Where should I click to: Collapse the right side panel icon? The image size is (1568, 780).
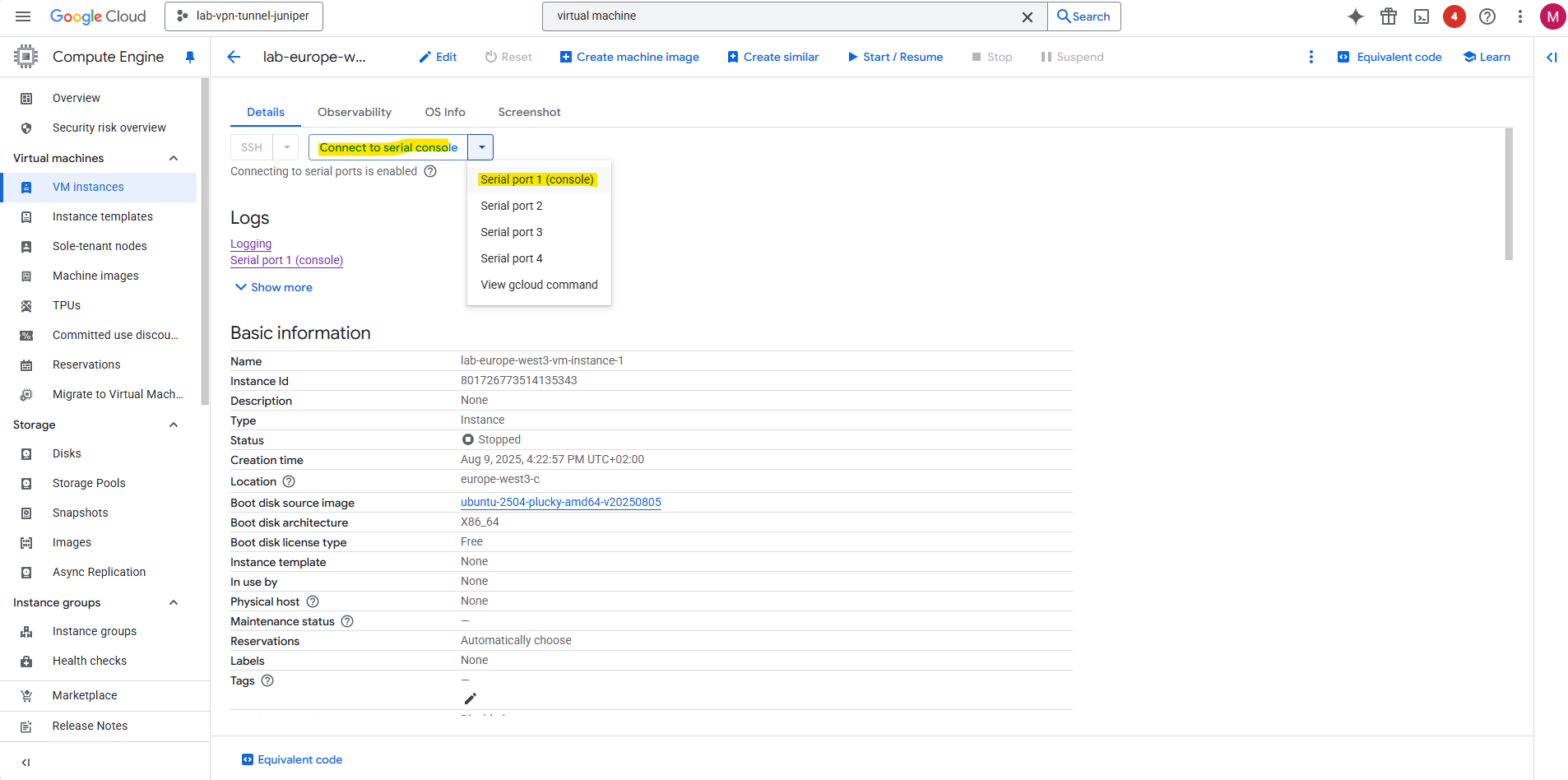tap(1552, 57)
